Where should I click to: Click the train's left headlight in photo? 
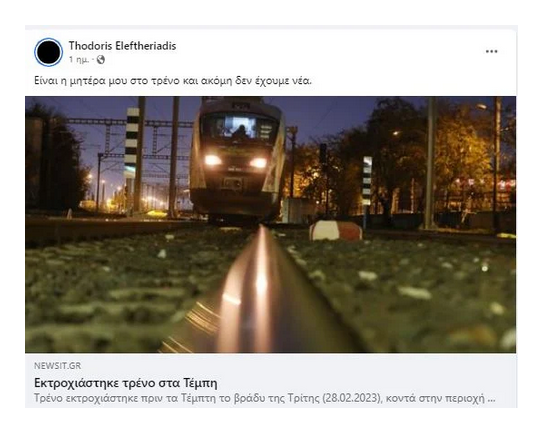coord(212,160)
